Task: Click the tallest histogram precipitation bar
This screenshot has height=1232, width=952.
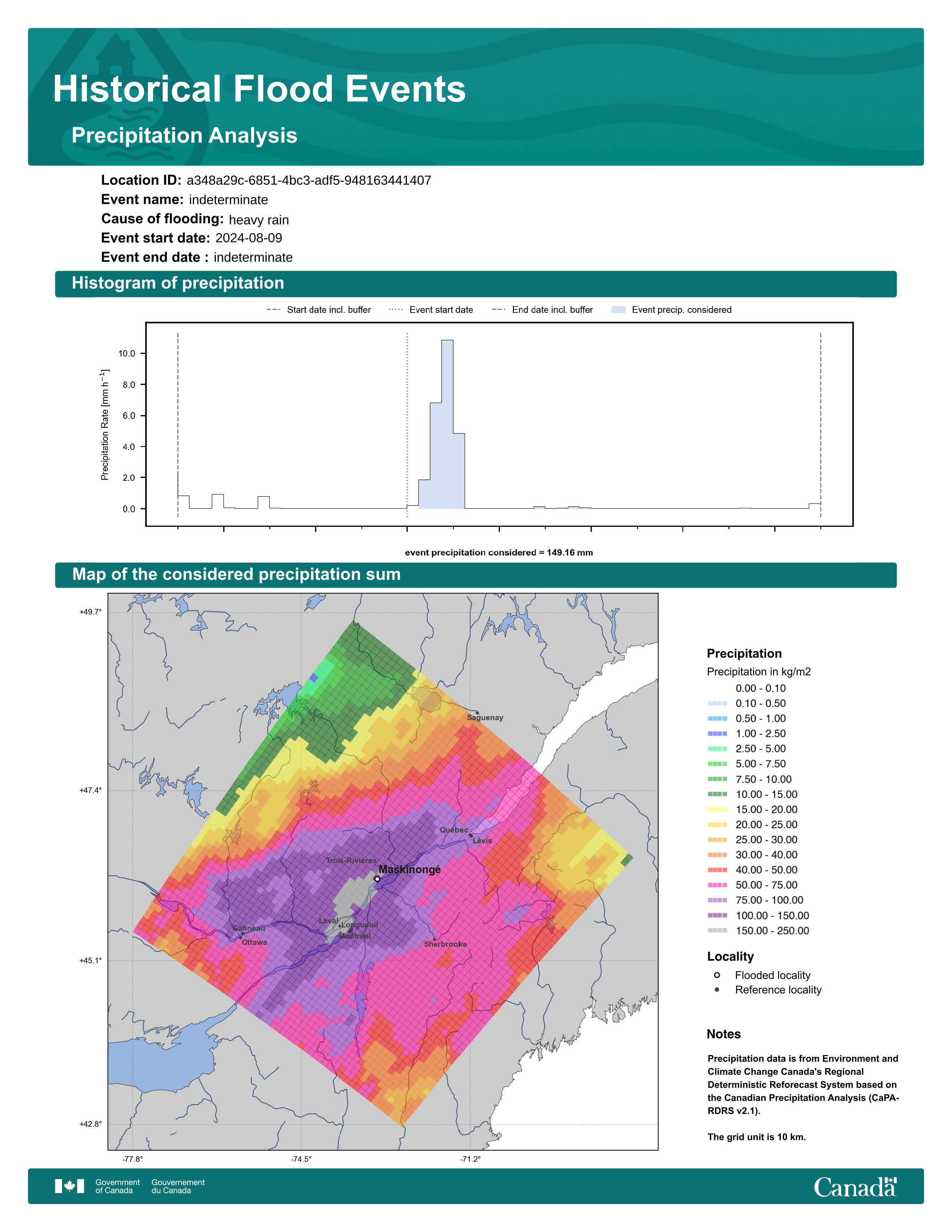Action: coord(447,424)
